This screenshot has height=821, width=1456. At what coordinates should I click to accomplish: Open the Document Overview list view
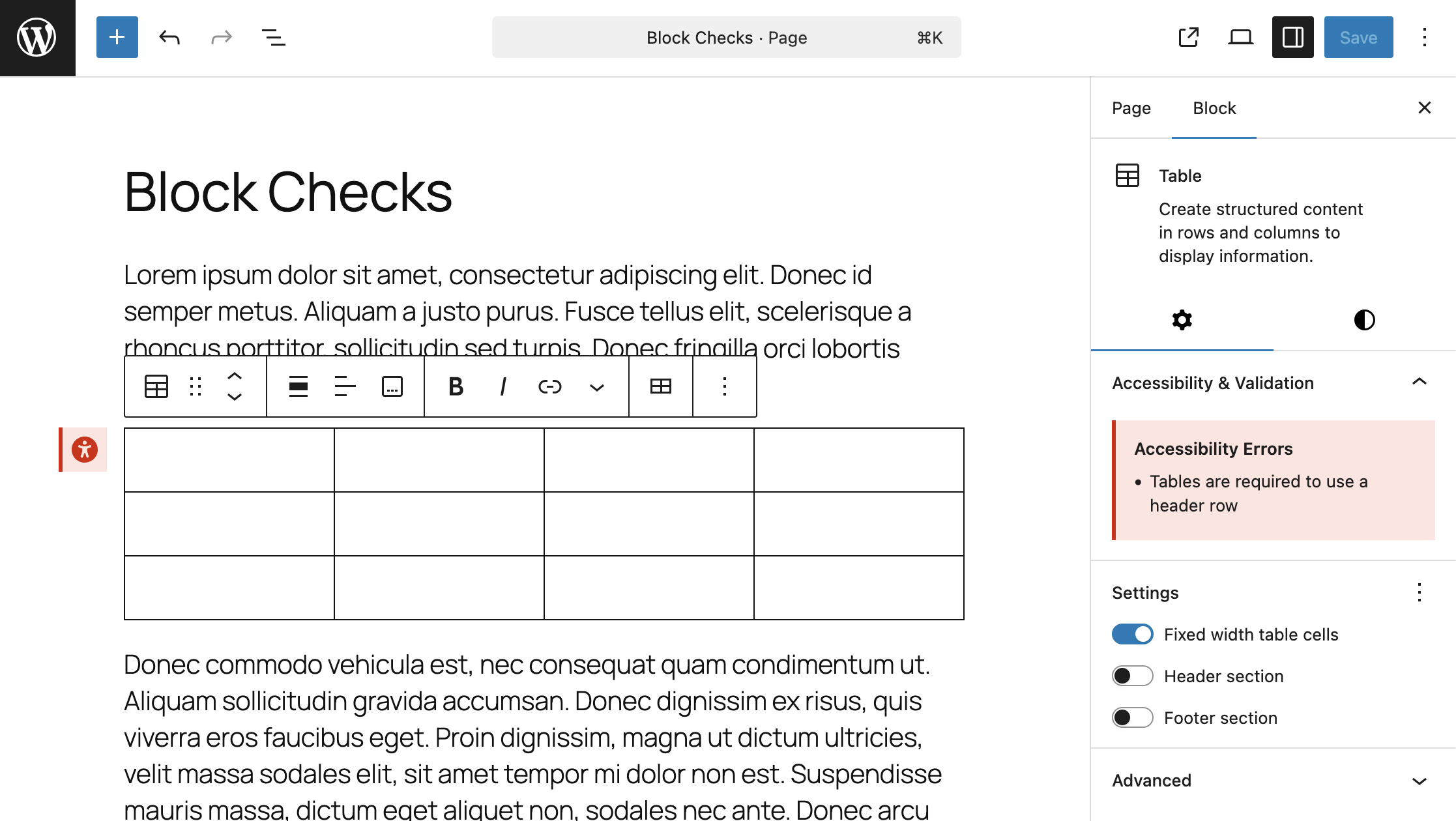(273, 37)
